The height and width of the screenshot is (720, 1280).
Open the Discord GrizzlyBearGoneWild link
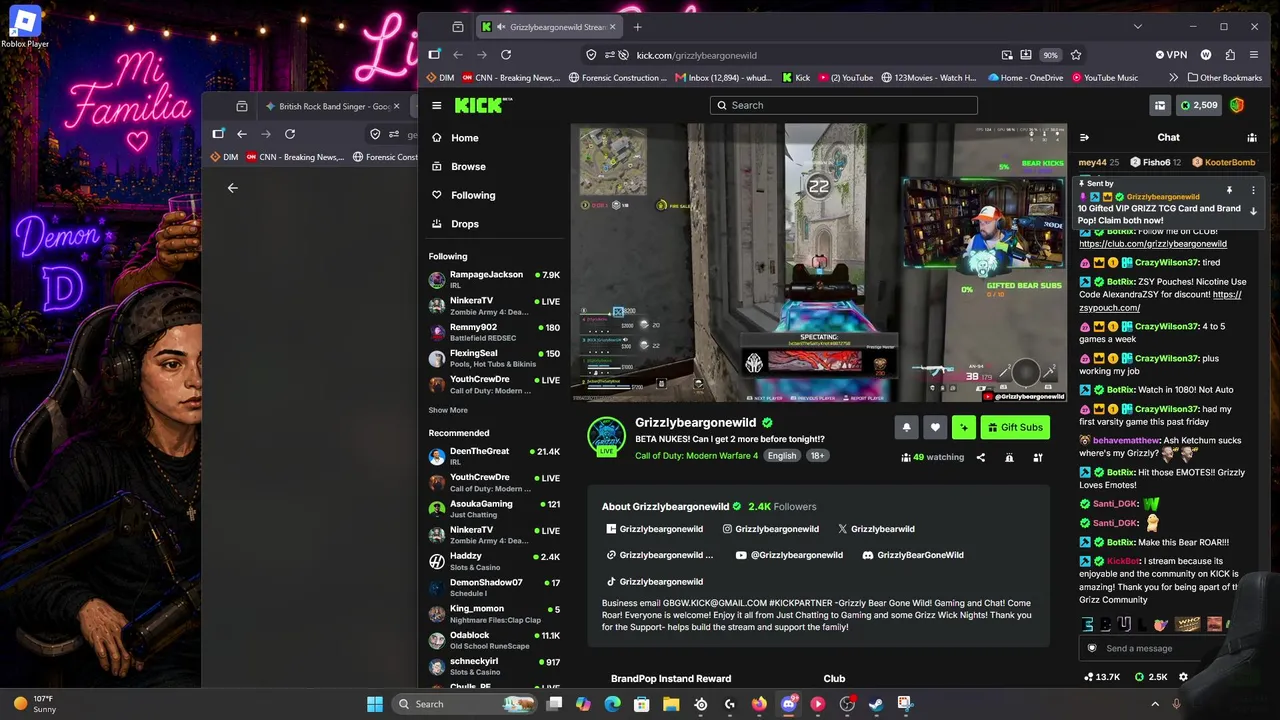(x=913, y=555)
